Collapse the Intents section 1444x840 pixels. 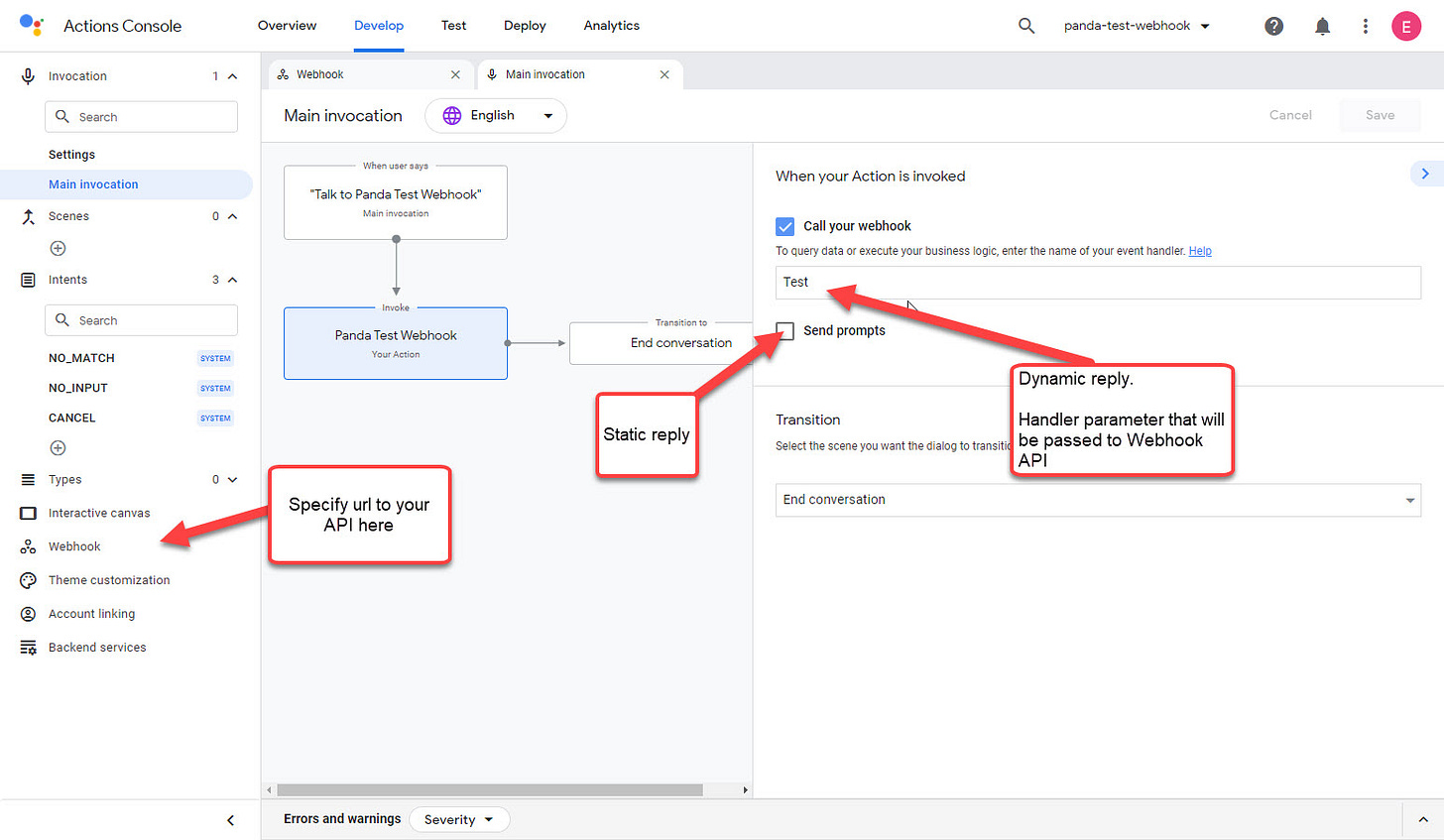coord(232,280)
